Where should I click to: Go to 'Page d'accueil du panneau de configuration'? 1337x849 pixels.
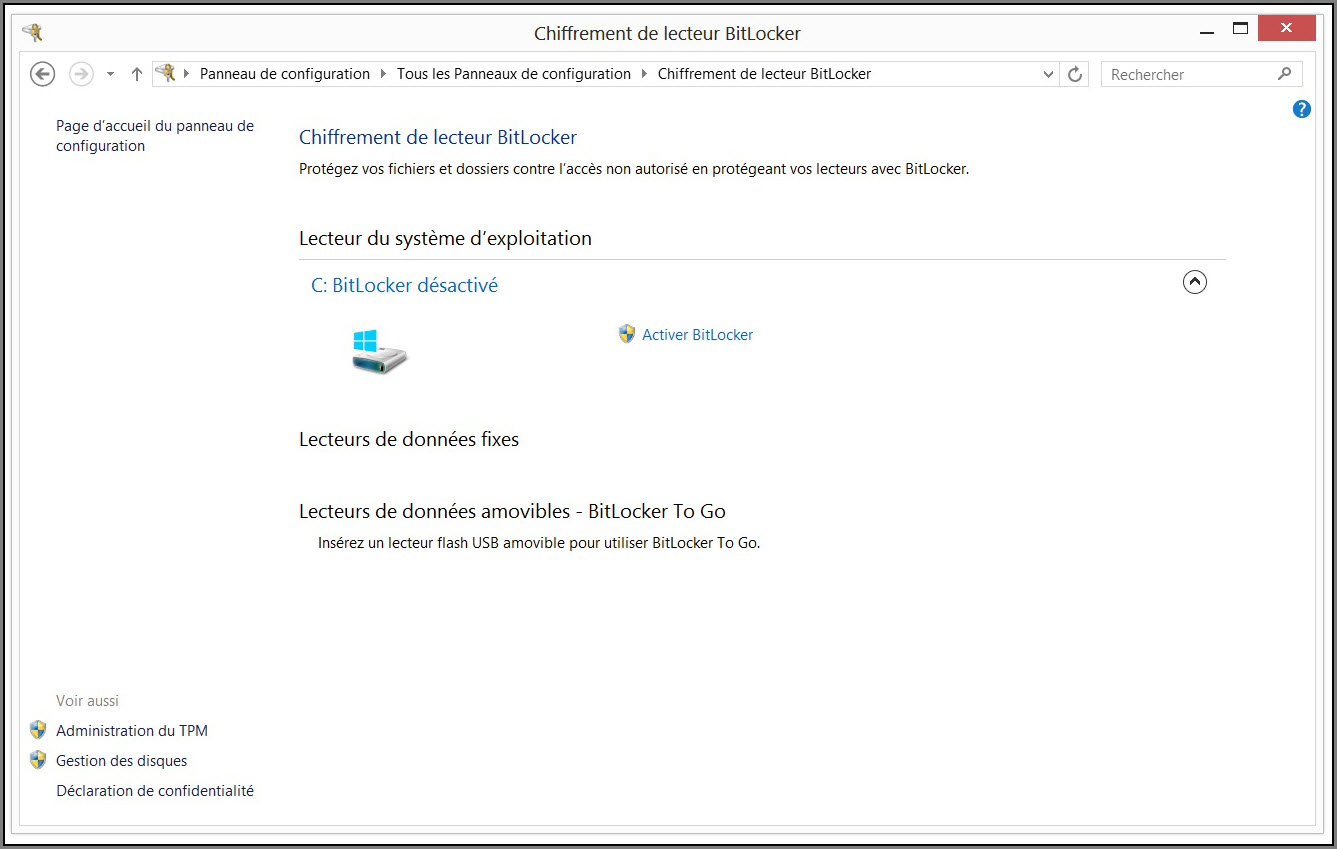[x=155, y=136]
